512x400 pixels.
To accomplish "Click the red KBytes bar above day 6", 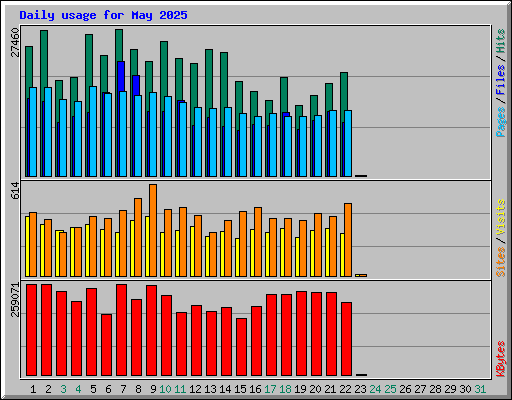I will [106, 345].
